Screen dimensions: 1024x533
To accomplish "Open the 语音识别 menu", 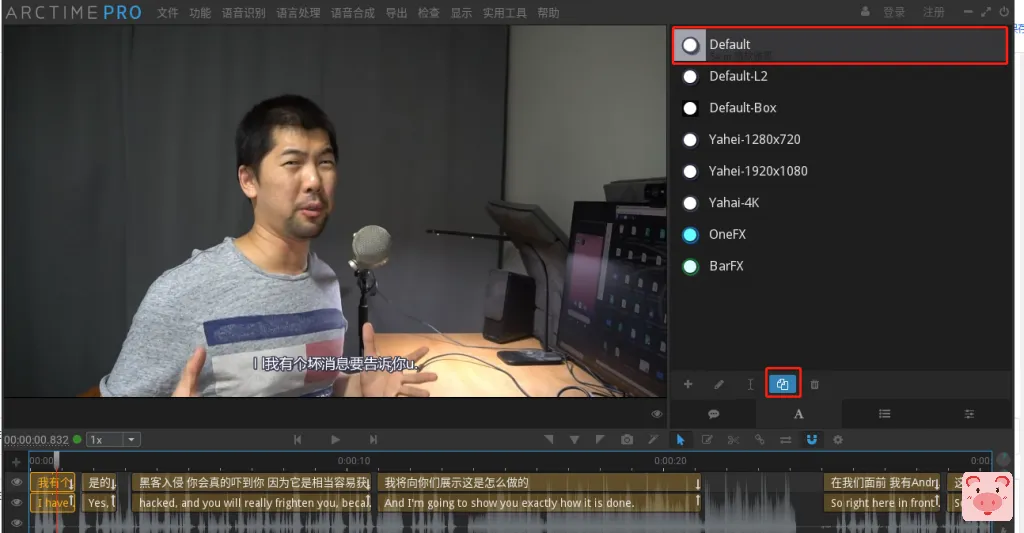I will (x=242, y=13).
